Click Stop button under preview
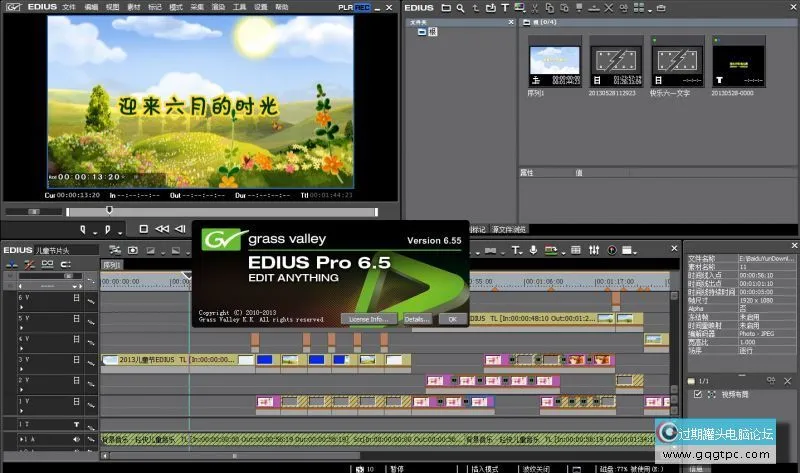The image size is (800, 473). [x=143, y=229]
